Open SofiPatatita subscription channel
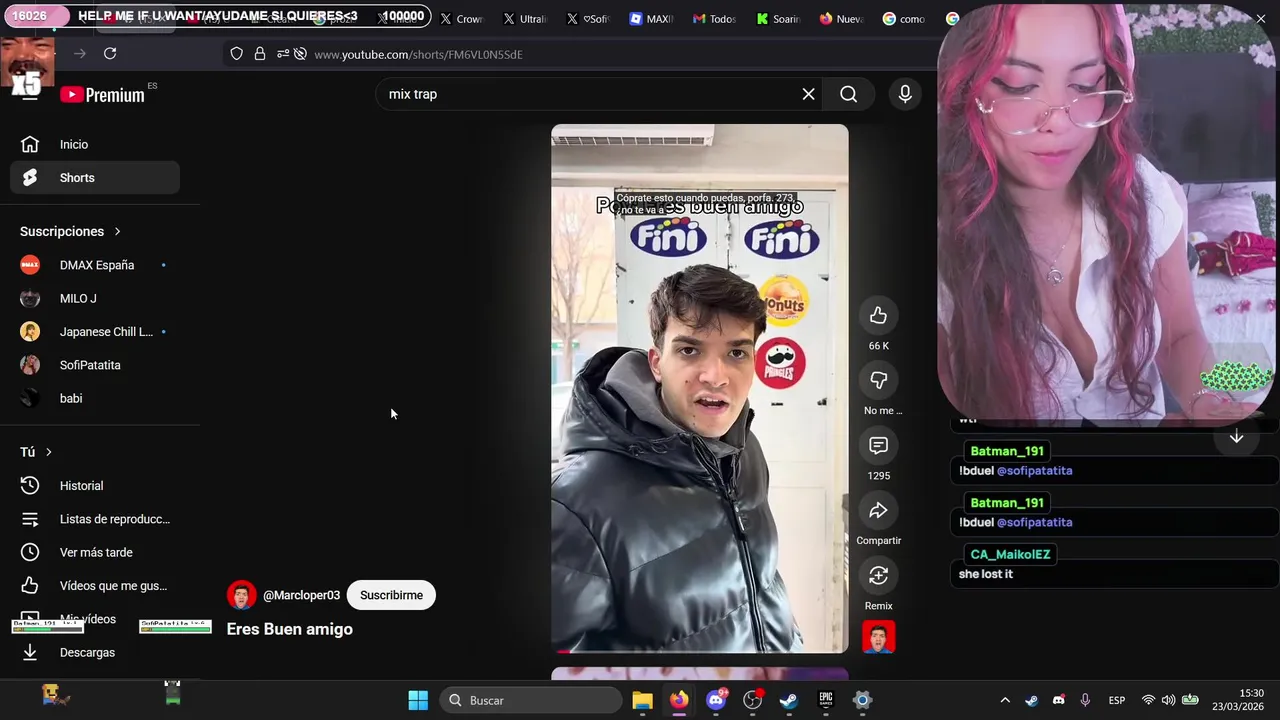This screenshot has height=720, width=1280. click(95, 365)
